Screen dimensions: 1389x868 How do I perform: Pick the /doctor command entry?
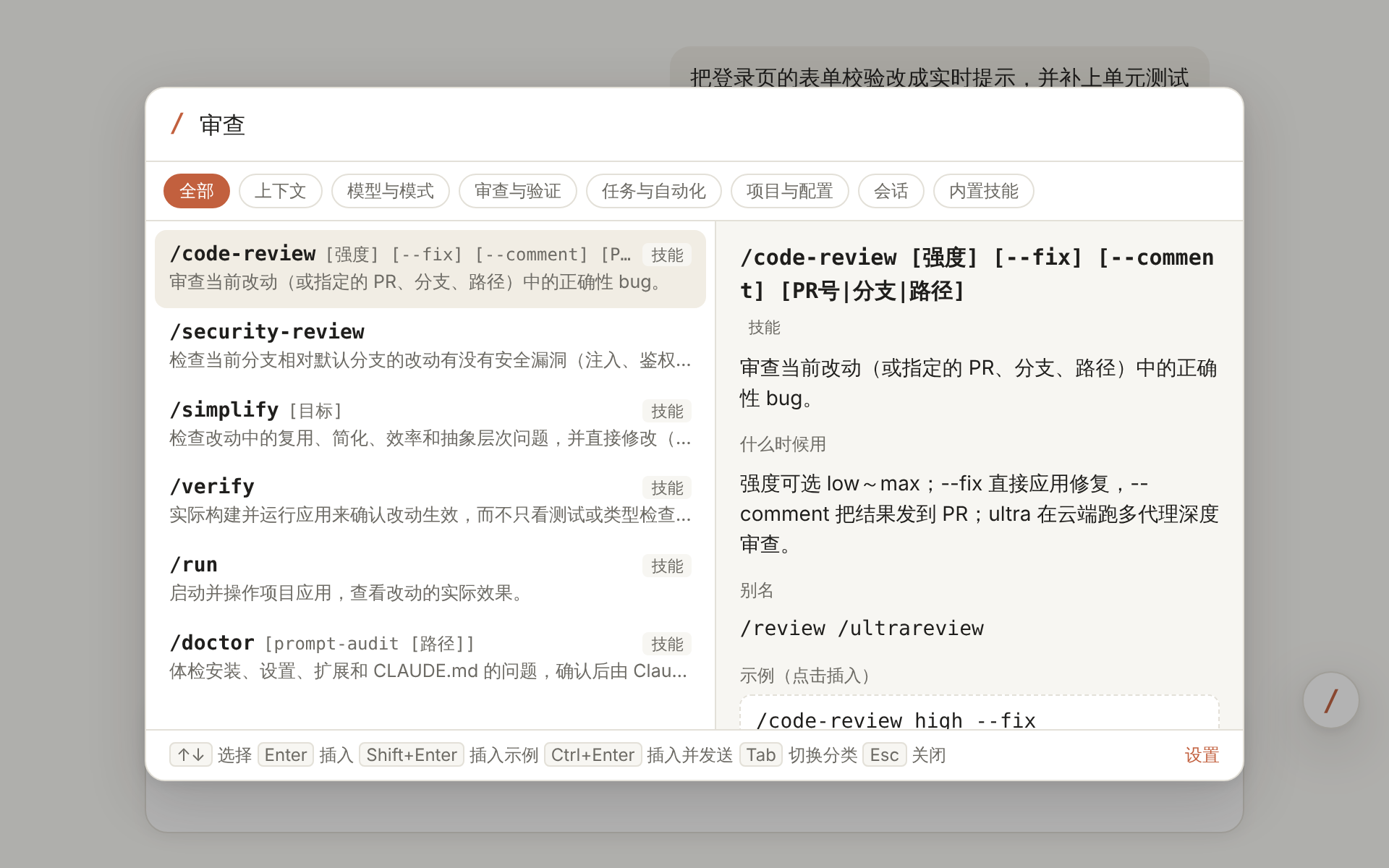click(430, 658)
